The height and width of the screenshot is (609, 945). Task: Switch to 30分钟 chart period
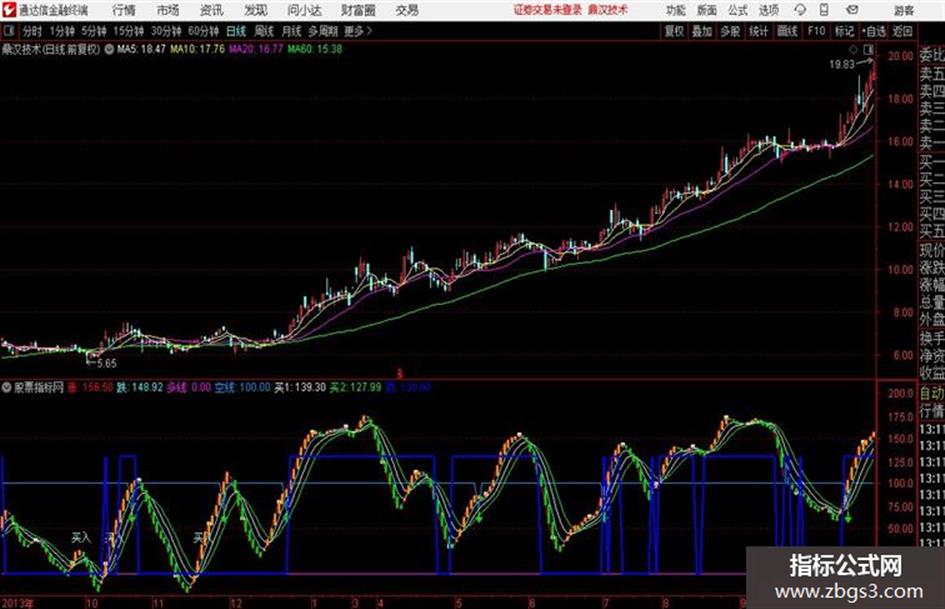tap(166, 31)
